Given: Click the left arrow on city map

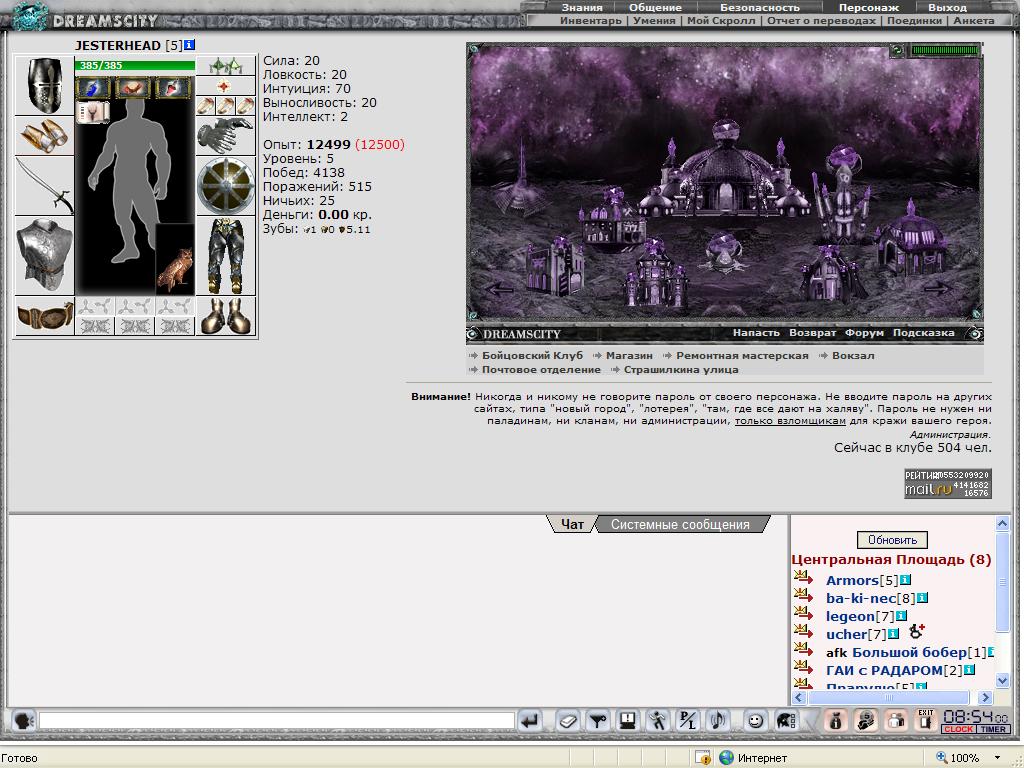Looking at the screenshot, I should (x=501, y=289).
